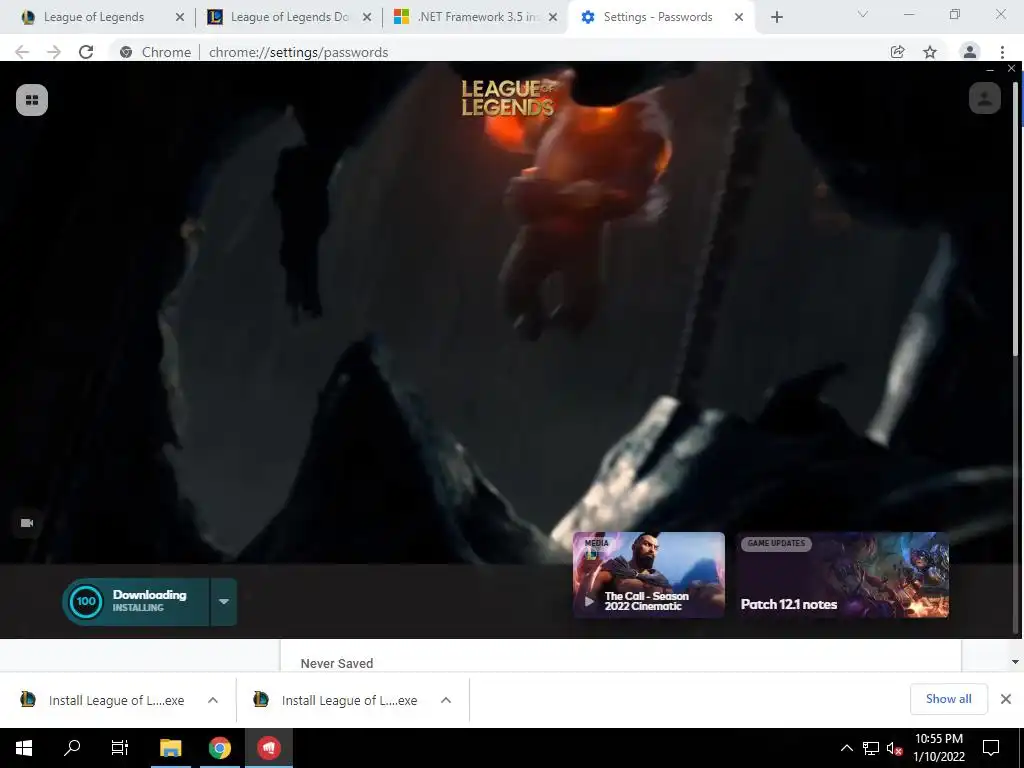Screen dimensions: 1024x768
Task: Go back in Chrome
Action: click(x=22, y=52)
